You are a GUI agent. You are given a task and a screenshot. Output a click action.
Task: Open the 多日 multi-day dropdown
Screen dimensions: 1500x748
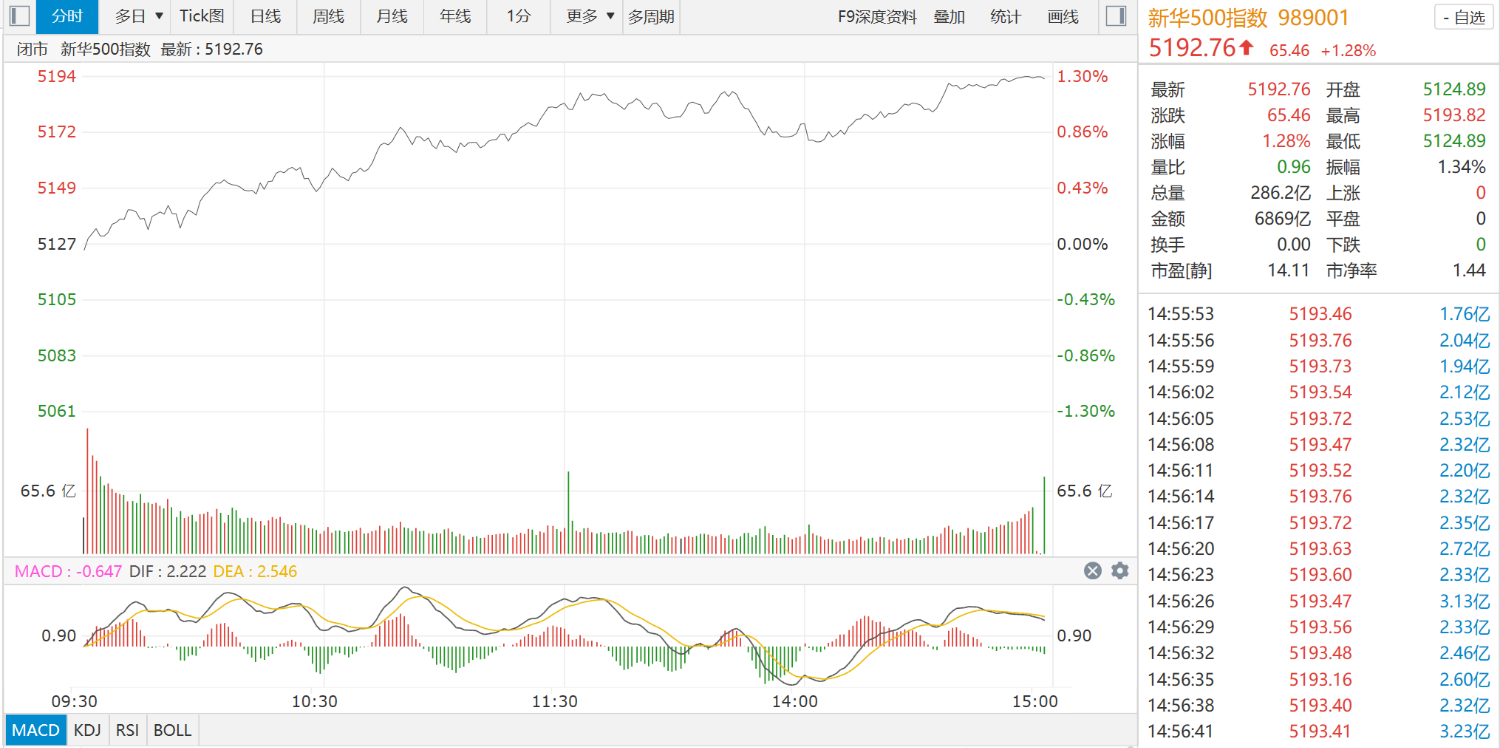[138, 16]
